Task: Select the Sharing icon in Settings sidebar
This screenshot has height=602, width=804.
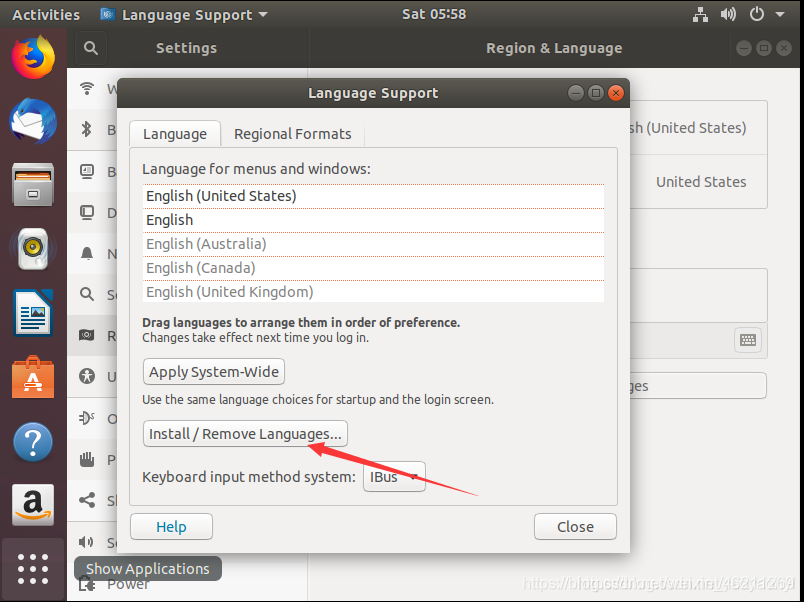Action: coord(87,500)
